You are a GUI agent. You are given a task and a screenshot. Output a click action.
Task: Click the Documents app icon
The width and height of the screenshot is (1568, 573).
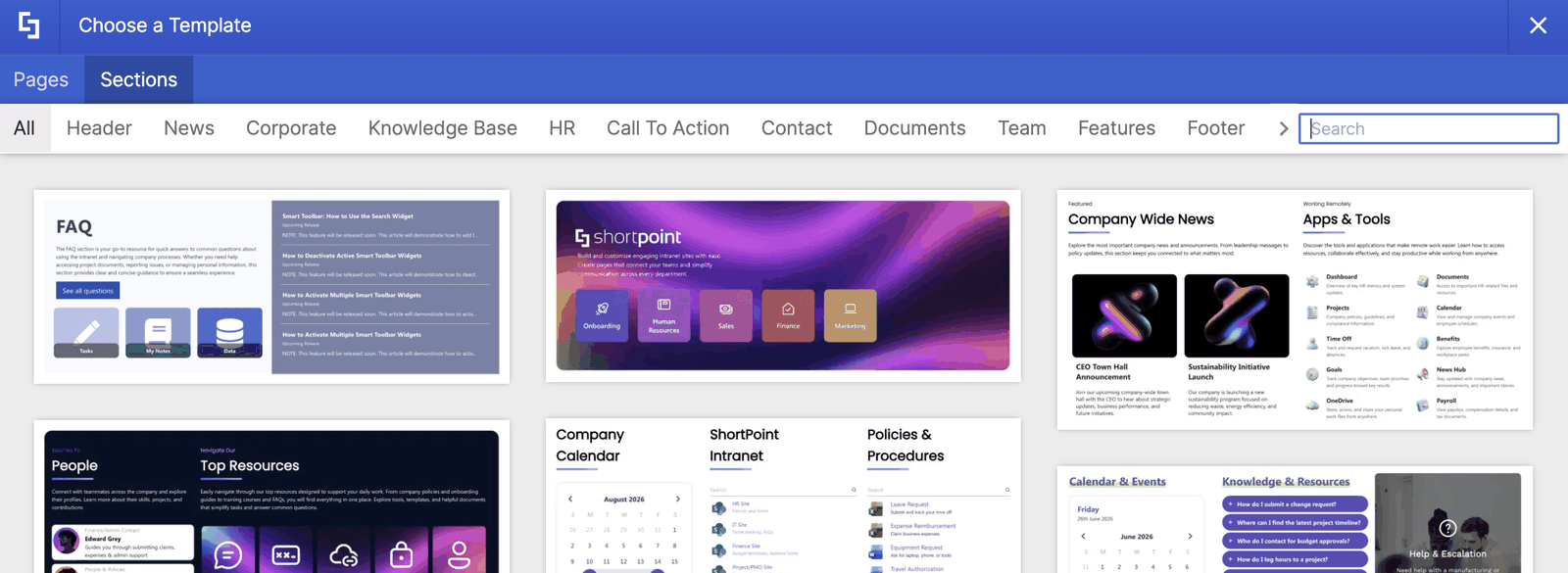1423,282
